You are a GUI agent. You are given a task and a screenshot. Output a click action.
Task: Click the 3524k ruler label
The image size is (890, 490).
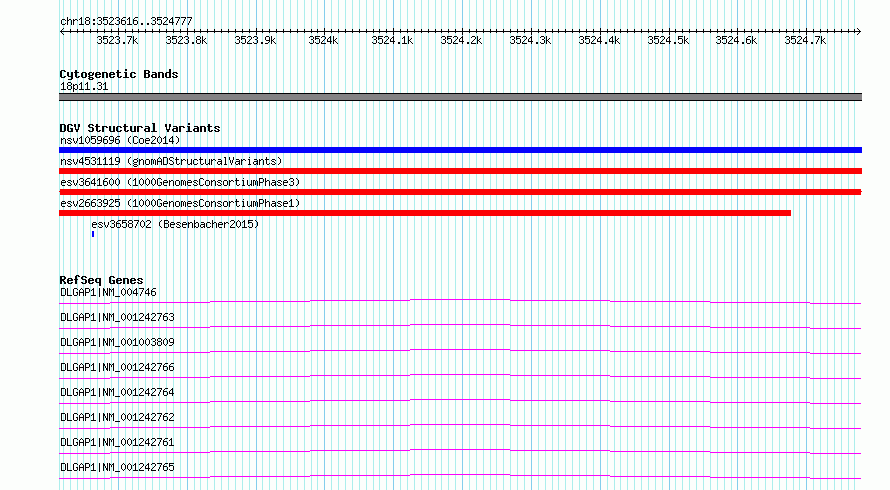[x=324, y=40]
